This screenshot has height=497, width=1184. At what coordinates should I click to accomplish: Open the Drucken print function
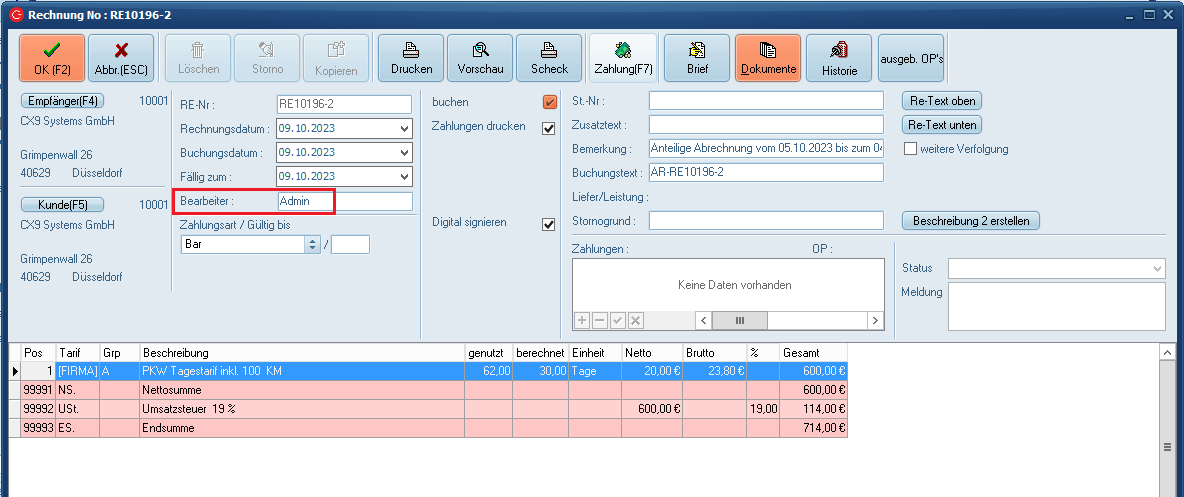[x=412, y=58]
